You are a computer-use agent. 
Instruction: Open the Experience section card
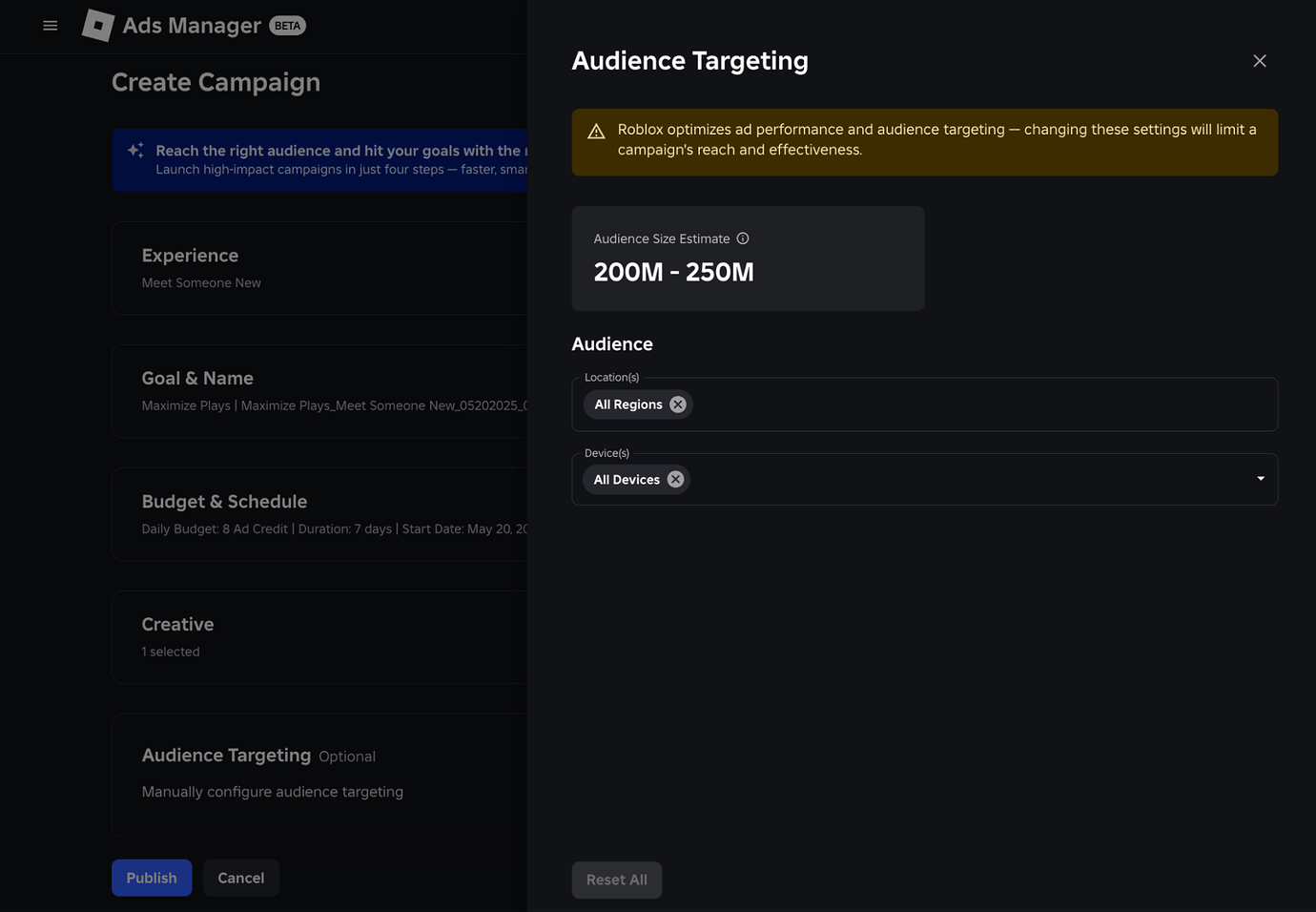(319, 268)
